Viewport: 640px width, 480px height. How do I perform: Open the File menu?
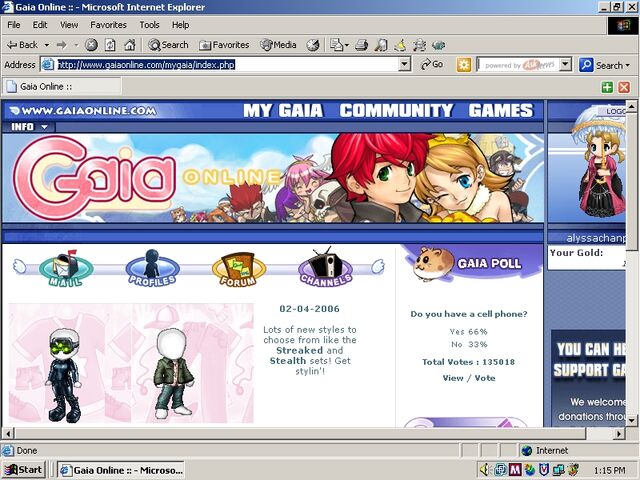pos(13,25)
